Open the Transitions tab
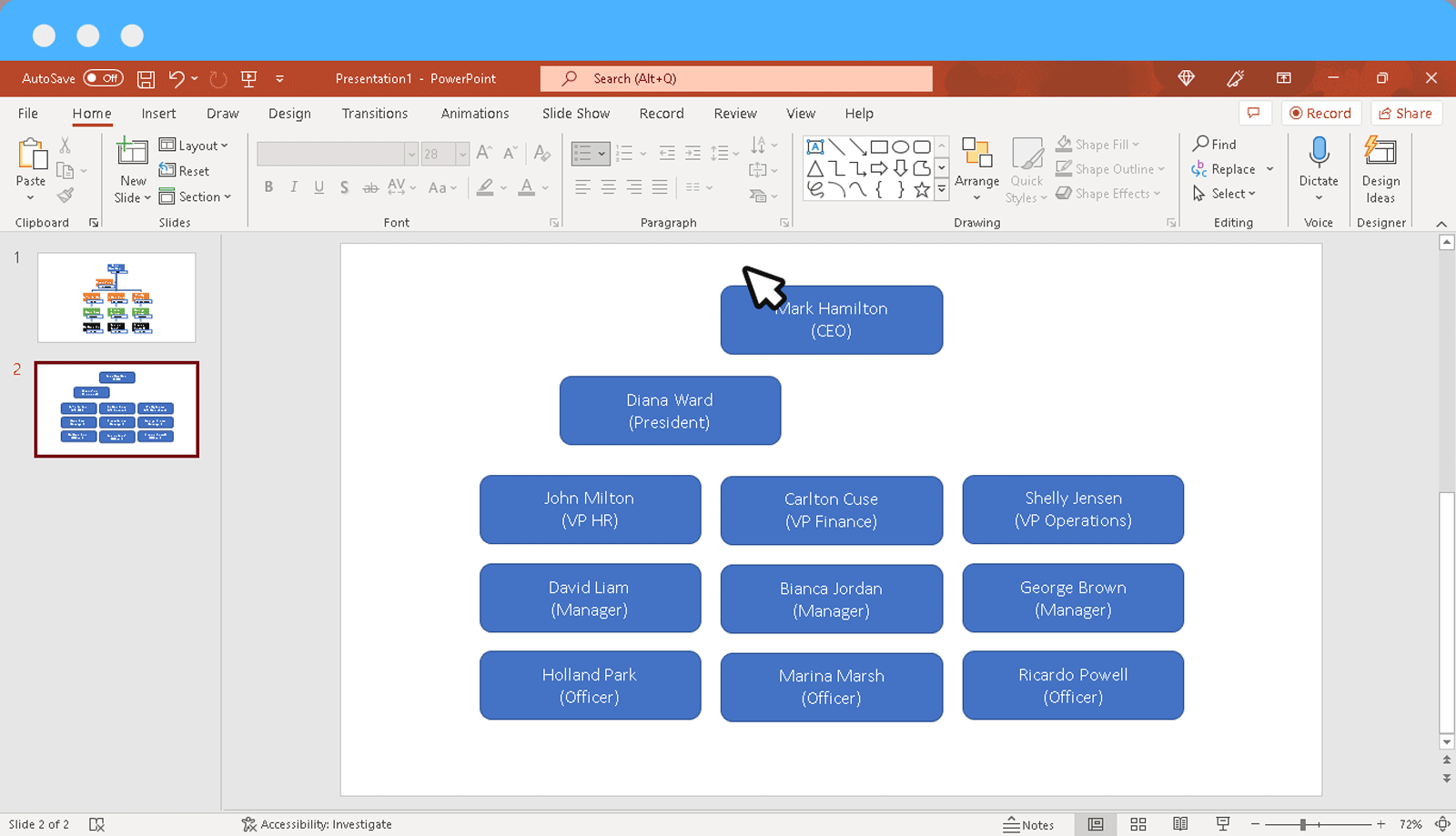 375,114
